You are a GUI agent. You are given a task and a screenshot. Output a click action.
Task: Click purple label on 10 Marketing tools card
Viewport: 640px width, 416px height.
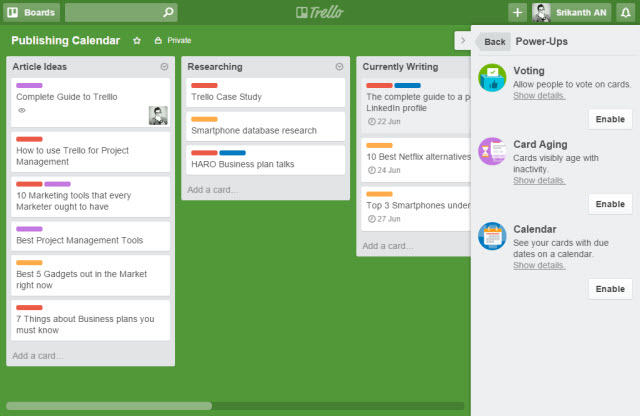point(58,184)
